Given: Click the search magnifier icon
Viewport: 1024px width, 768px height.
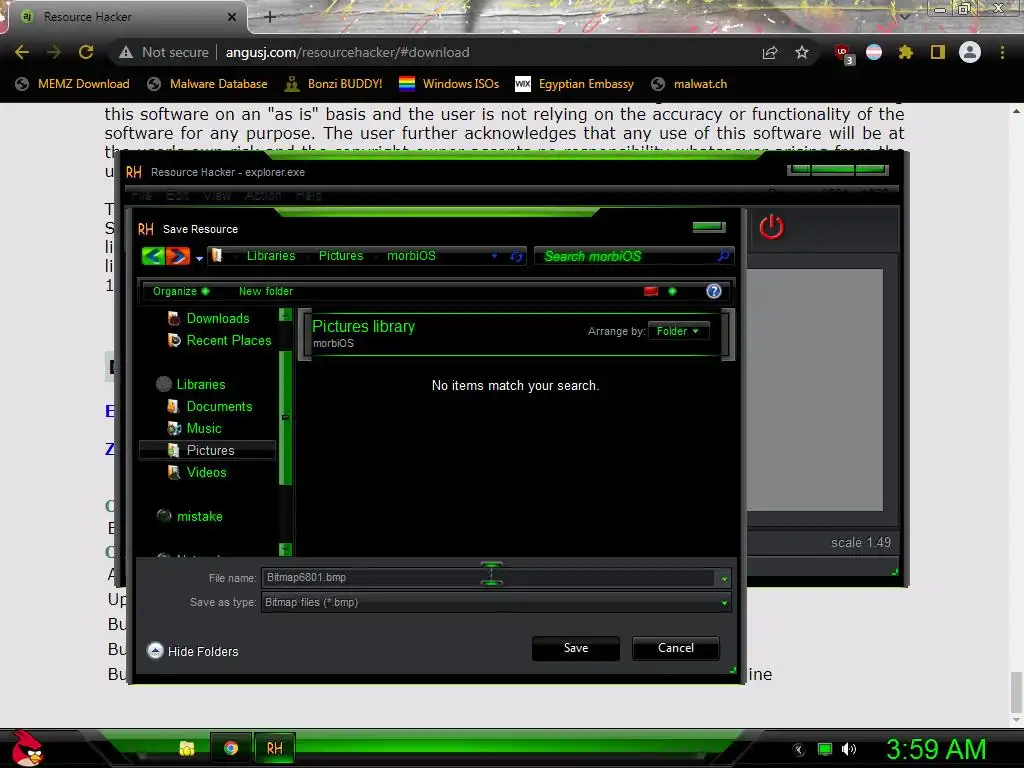Looking at the screenshot, I should 723,256.
